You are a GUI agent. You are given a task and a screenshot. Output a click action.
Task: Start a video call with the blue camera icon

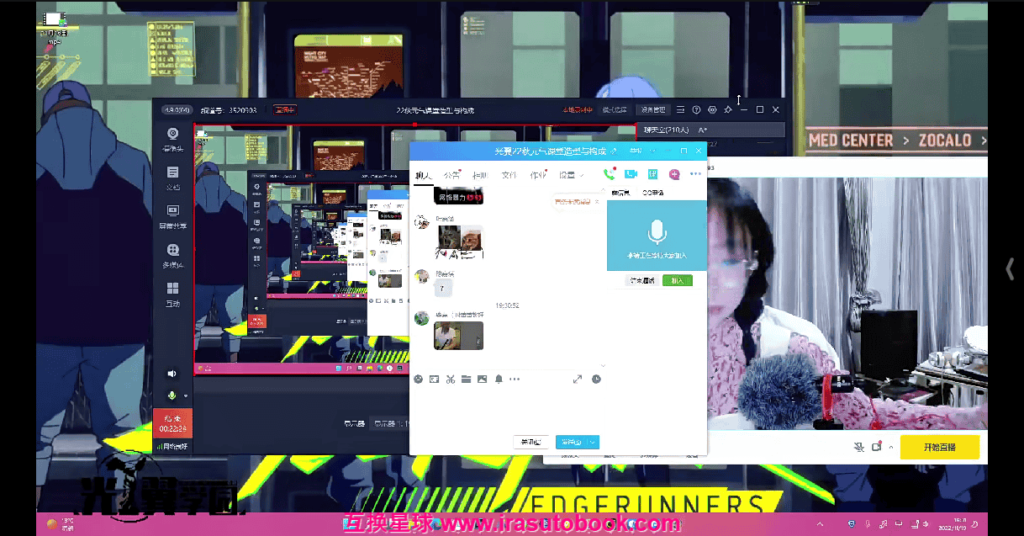pos(630,174)
